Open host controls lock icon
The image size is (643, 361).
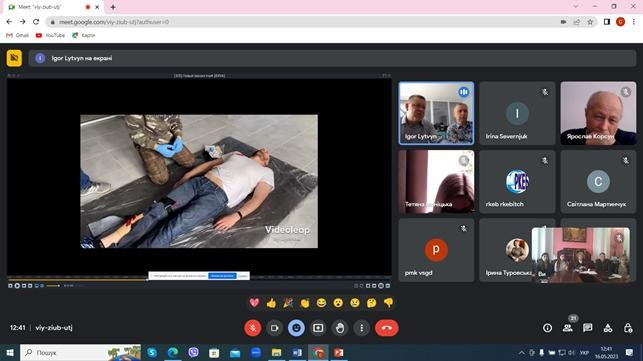click(x=628, y=328)
